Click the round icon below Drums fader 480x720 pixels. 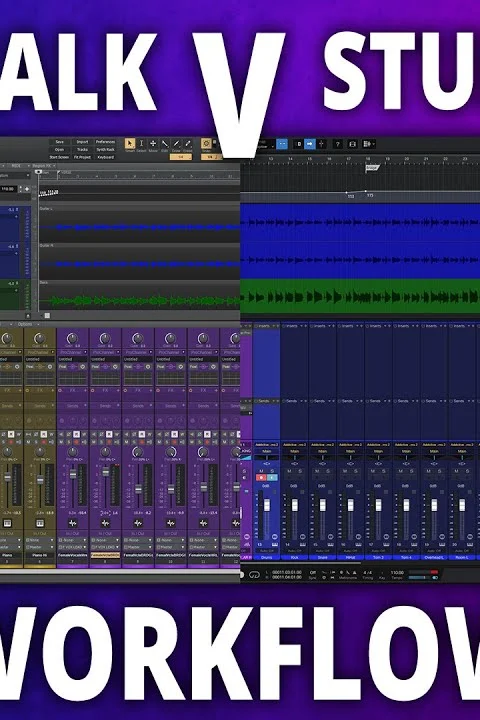(x=274, y=537)
